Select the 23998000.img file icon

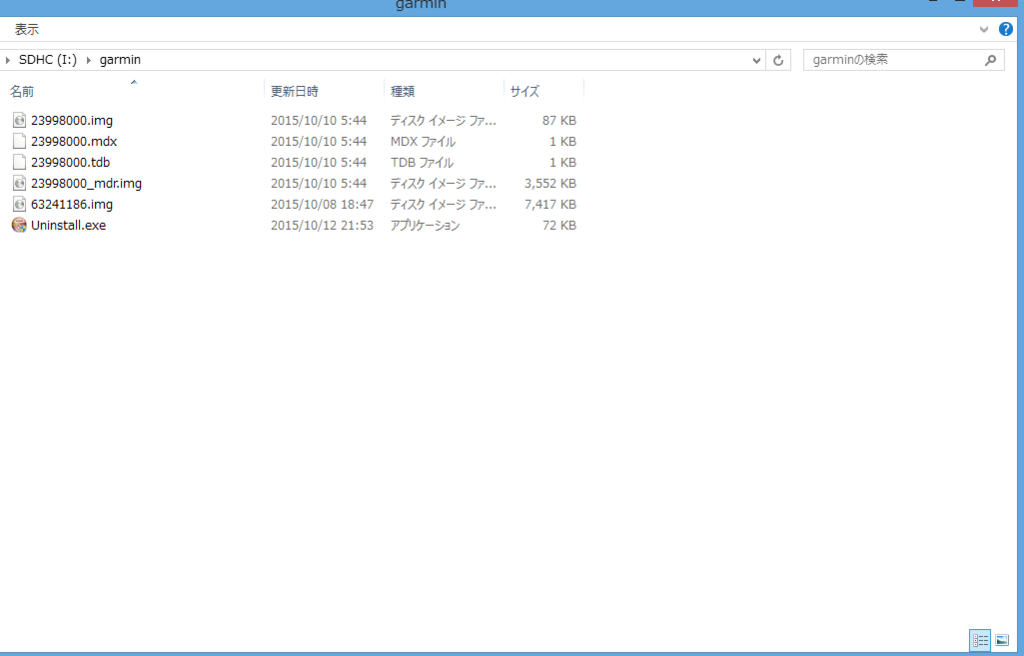[20, 120]
